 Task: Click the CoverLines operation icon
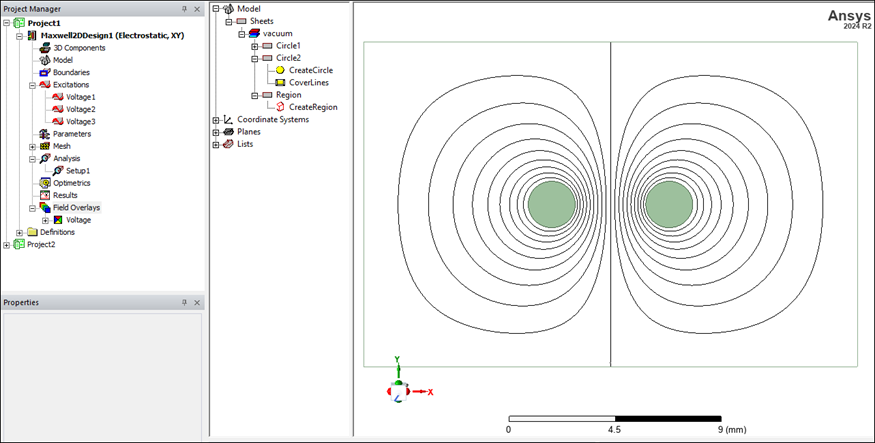280,83
